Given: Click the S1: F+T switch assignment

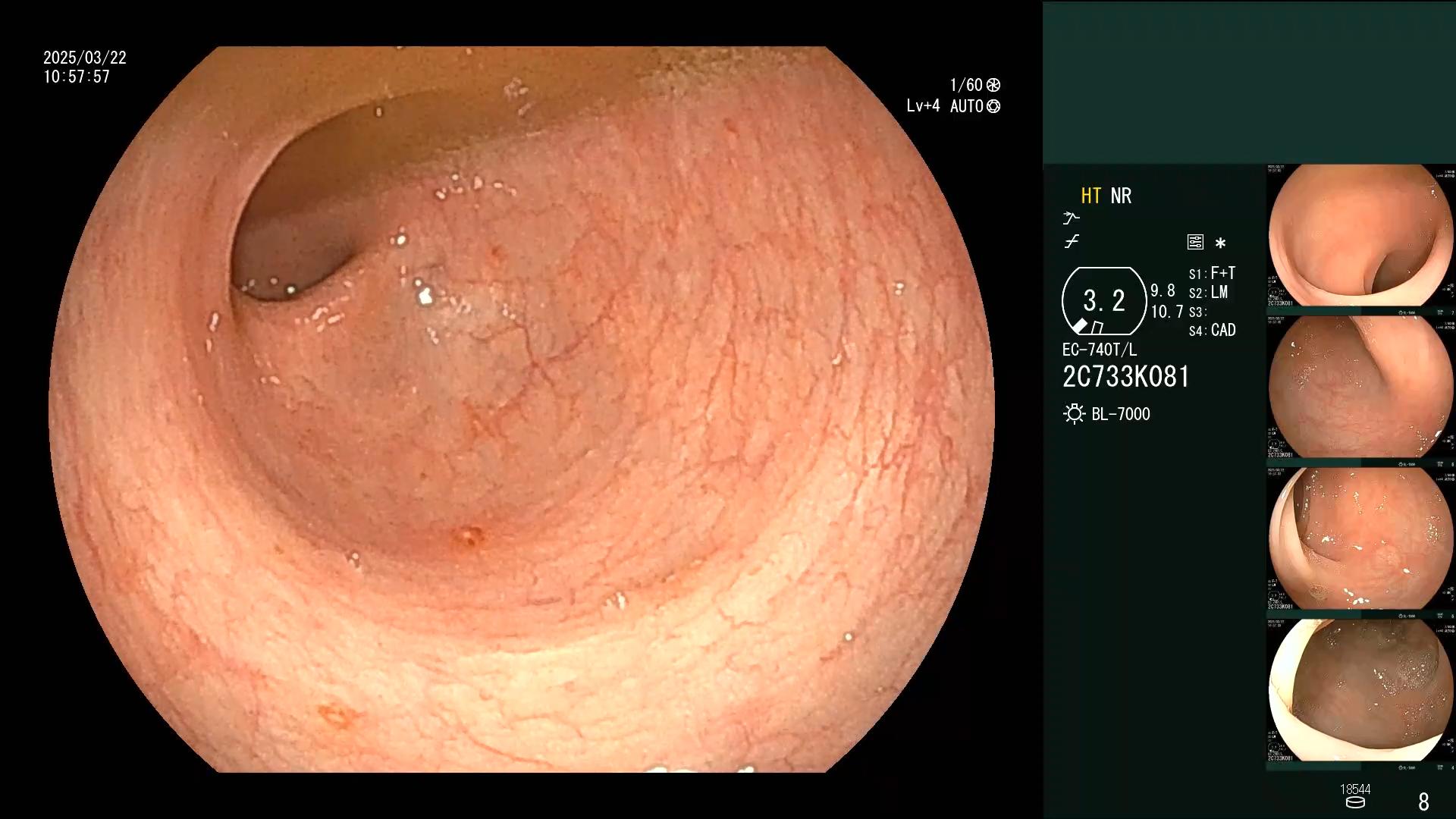Looking at the screenshot, I should (1212, 273).
